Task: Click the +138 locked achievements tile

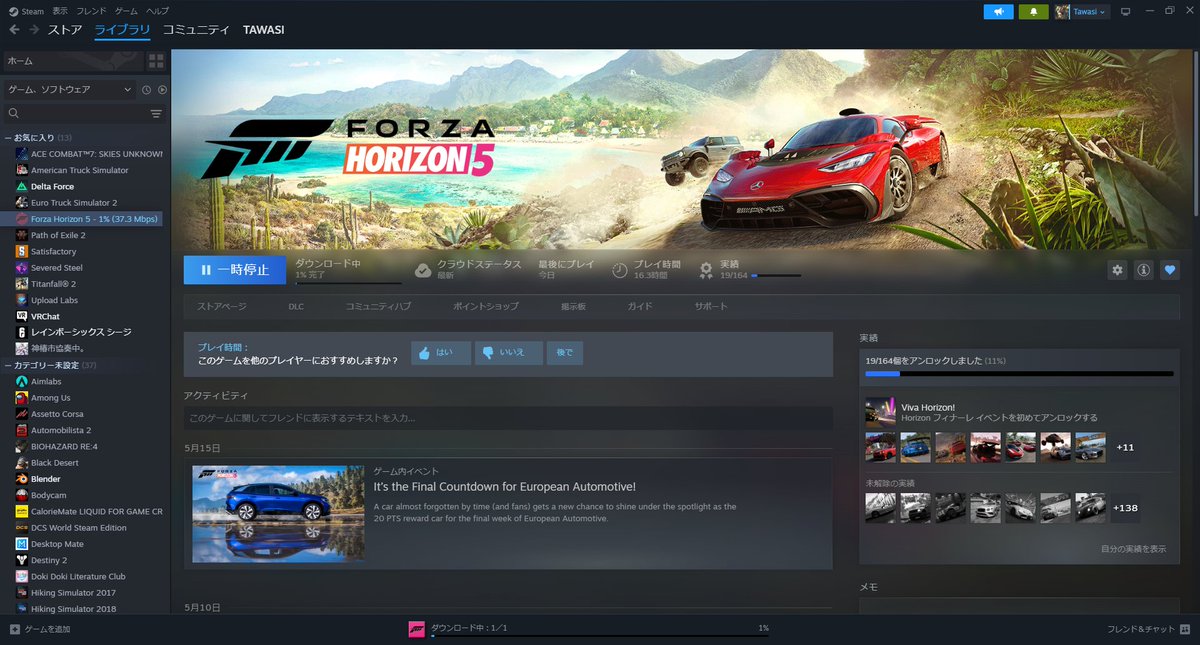Action: 1125,507
